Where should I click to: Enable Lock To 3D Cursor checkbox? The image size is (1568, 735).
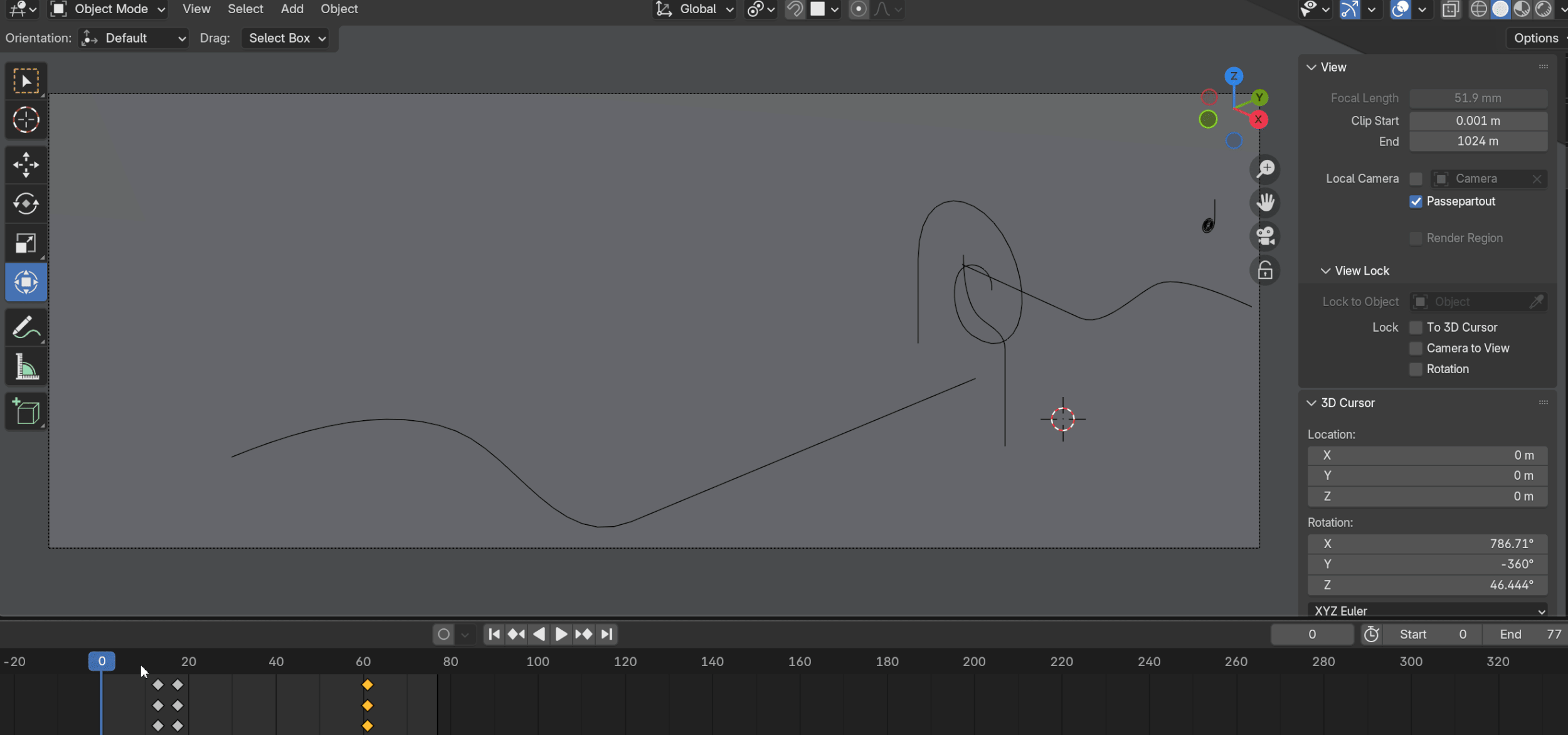click(x=1416, y=327)
